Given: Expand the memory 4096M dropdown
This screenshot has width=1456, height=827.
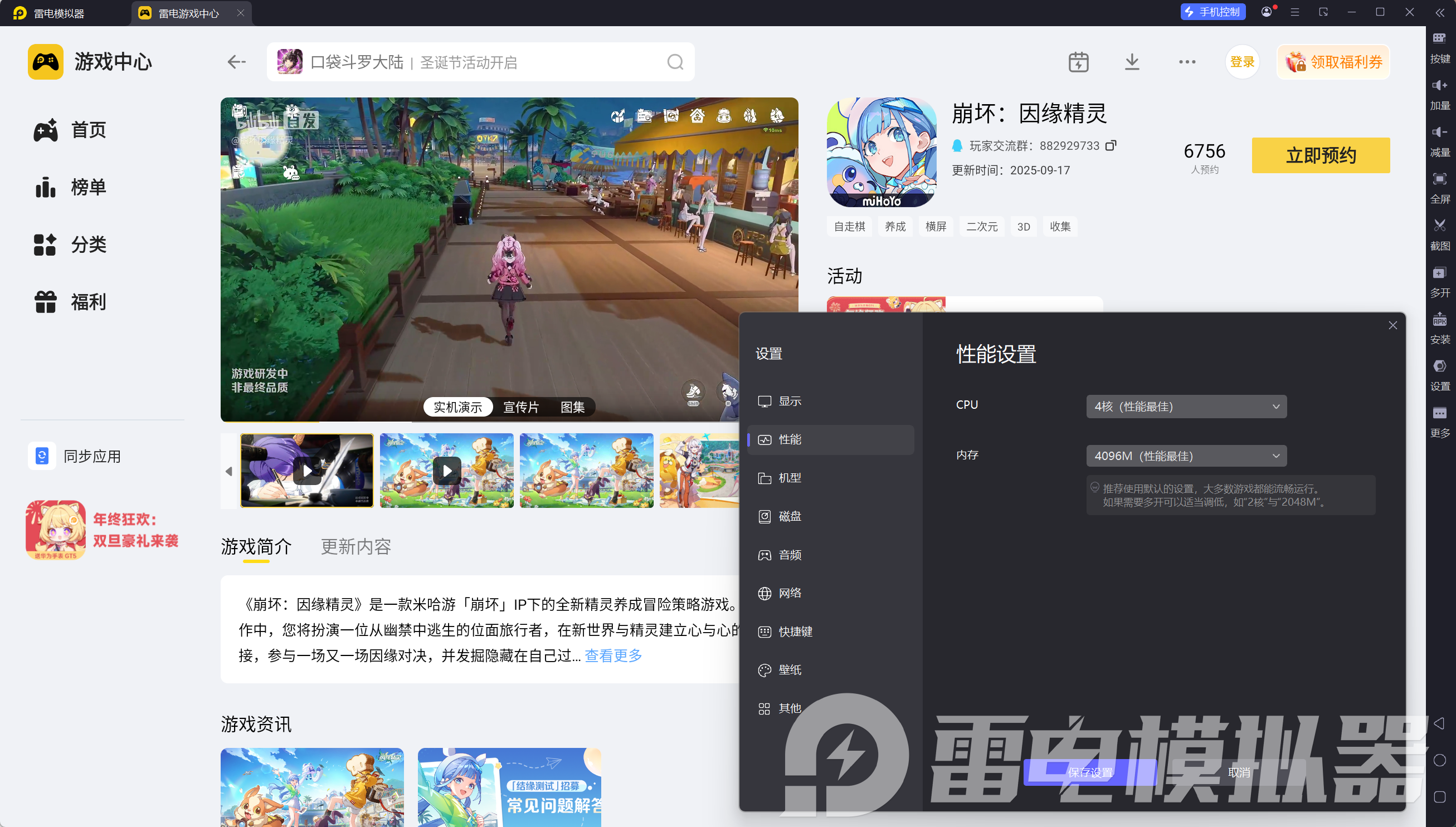Looking at the screenshot, I should (1186, 456).
